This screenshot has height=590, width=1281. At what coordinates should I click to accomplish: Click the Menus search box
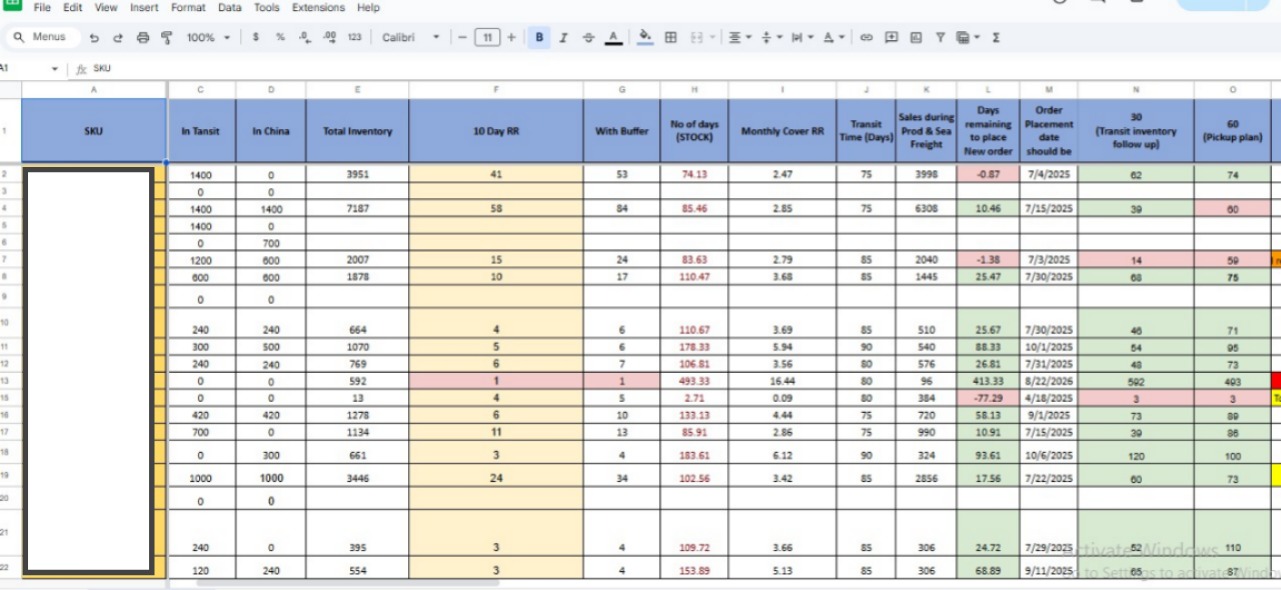[42, 37]
